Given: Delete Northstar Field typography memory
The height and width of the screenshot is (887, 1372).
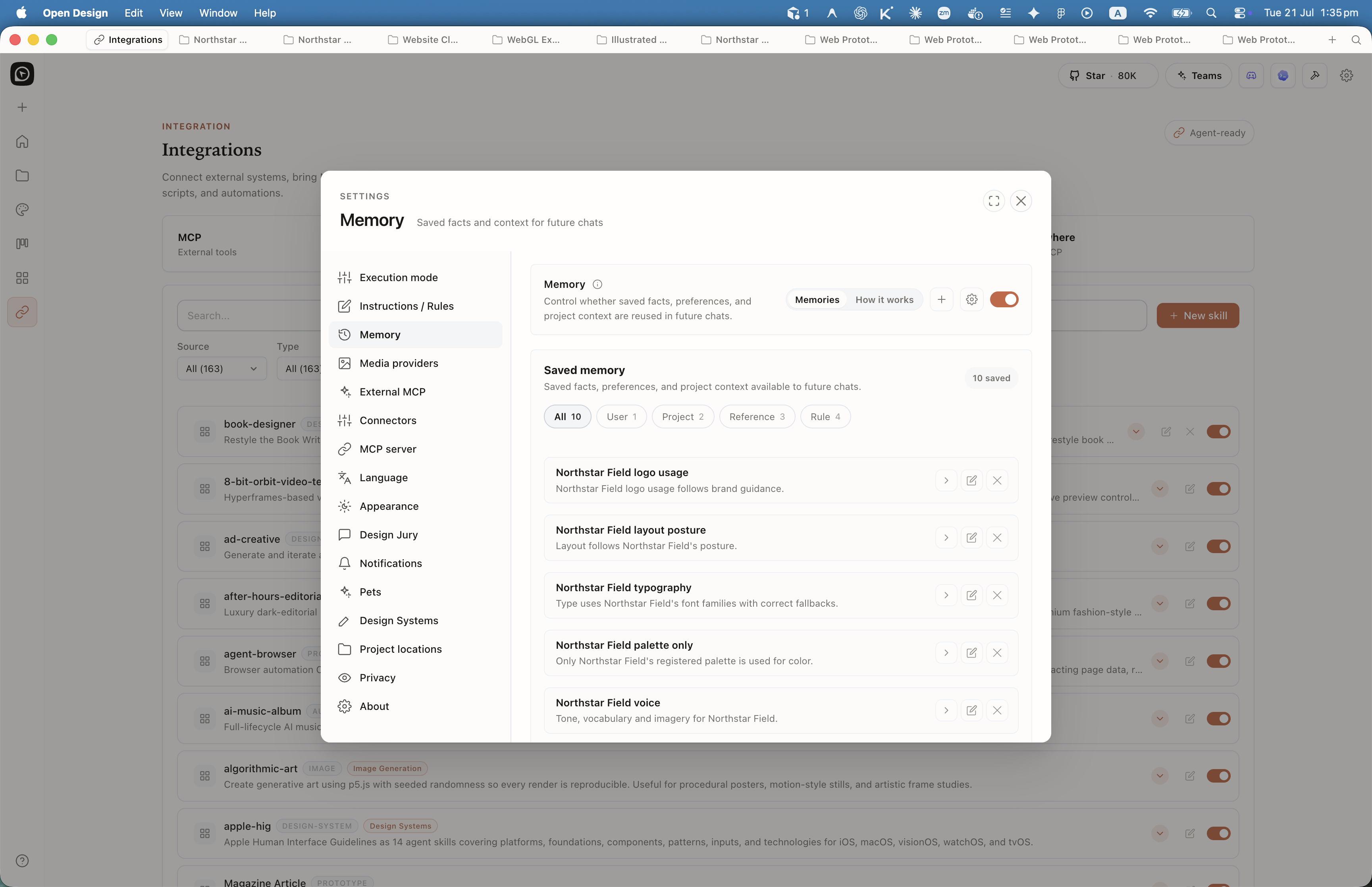Looking at the screenshot, I should pos(996,596).
